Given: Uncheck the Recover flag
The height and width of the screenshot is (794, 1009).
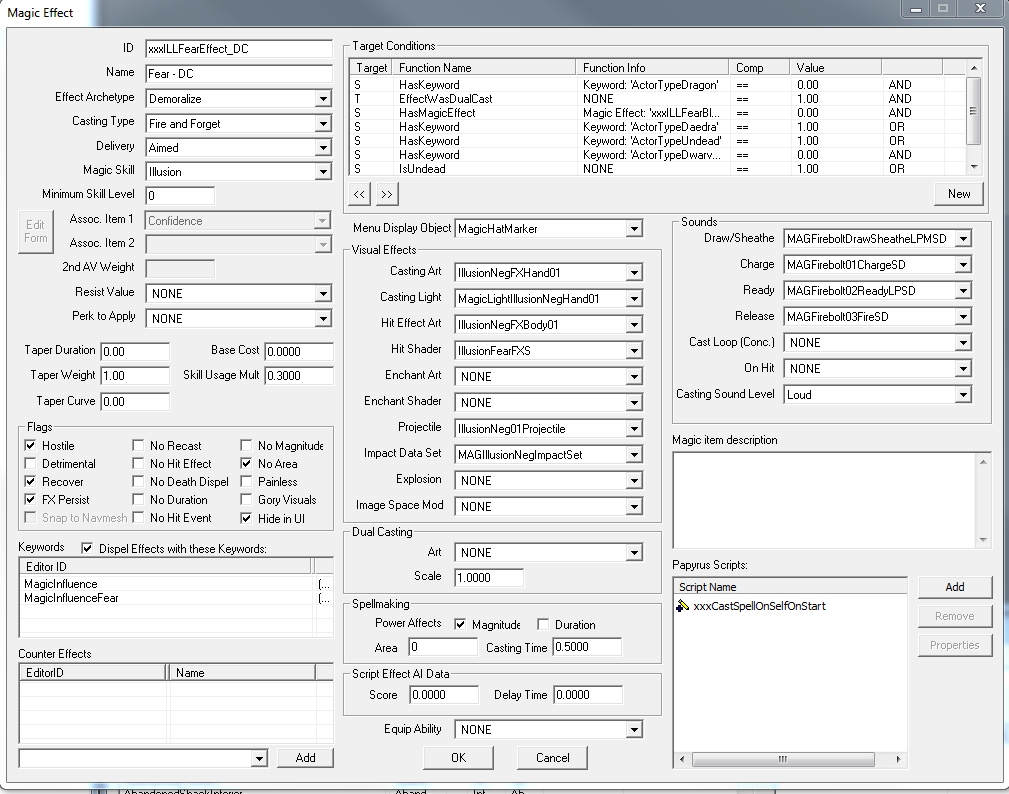Looking at the screenshot, I should coord(30,481).
